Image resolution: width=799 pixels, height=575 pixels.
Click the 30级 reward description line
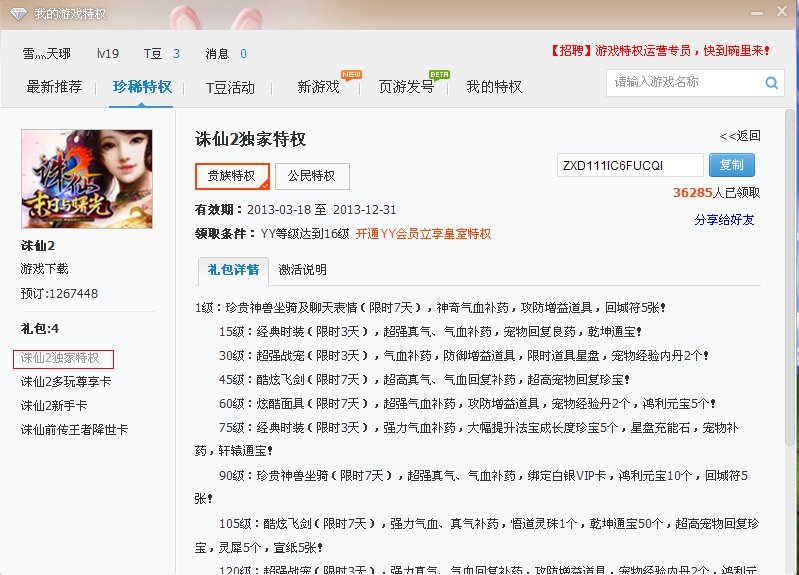click(x=464, y=356)
